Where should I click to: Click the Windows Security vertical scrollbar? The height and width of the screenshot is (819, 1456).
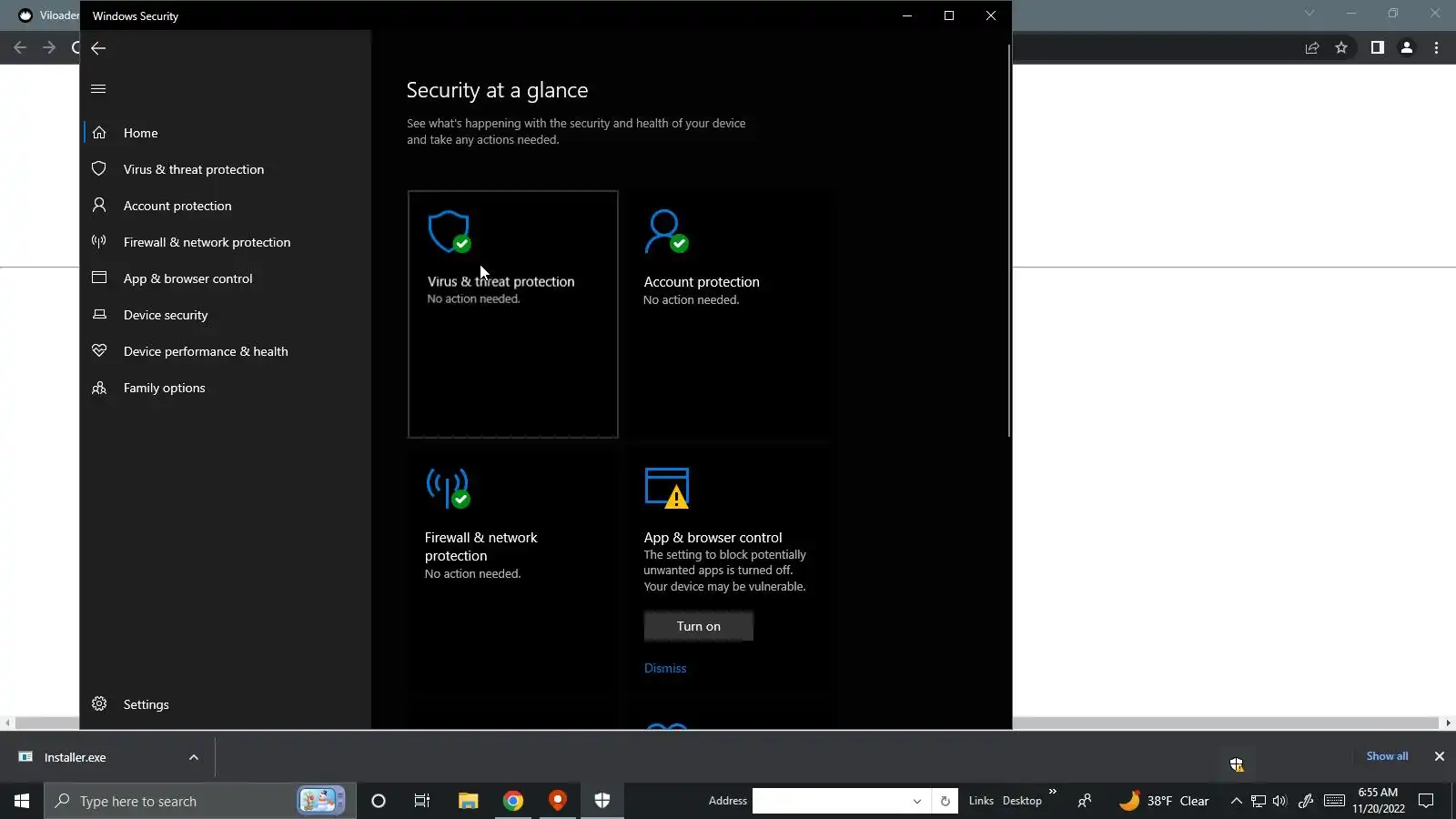(x=1008, y=241)
